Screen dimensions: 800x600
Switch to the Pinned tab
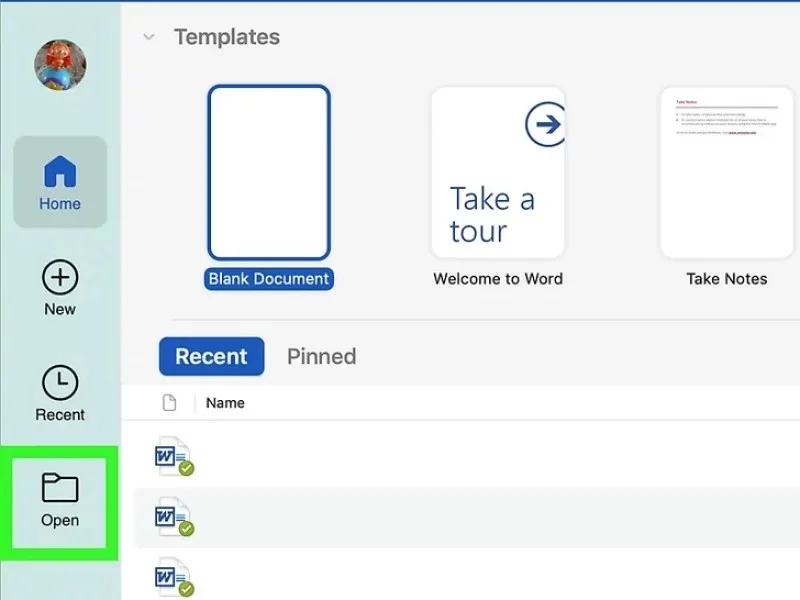(321, 356)
